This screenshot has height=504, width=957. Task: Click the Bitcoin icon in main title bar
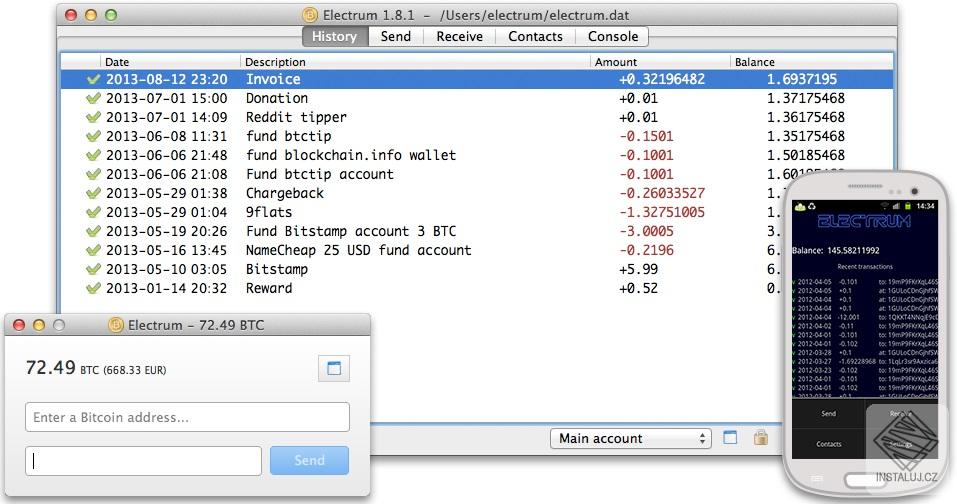[x=310, y=15]
